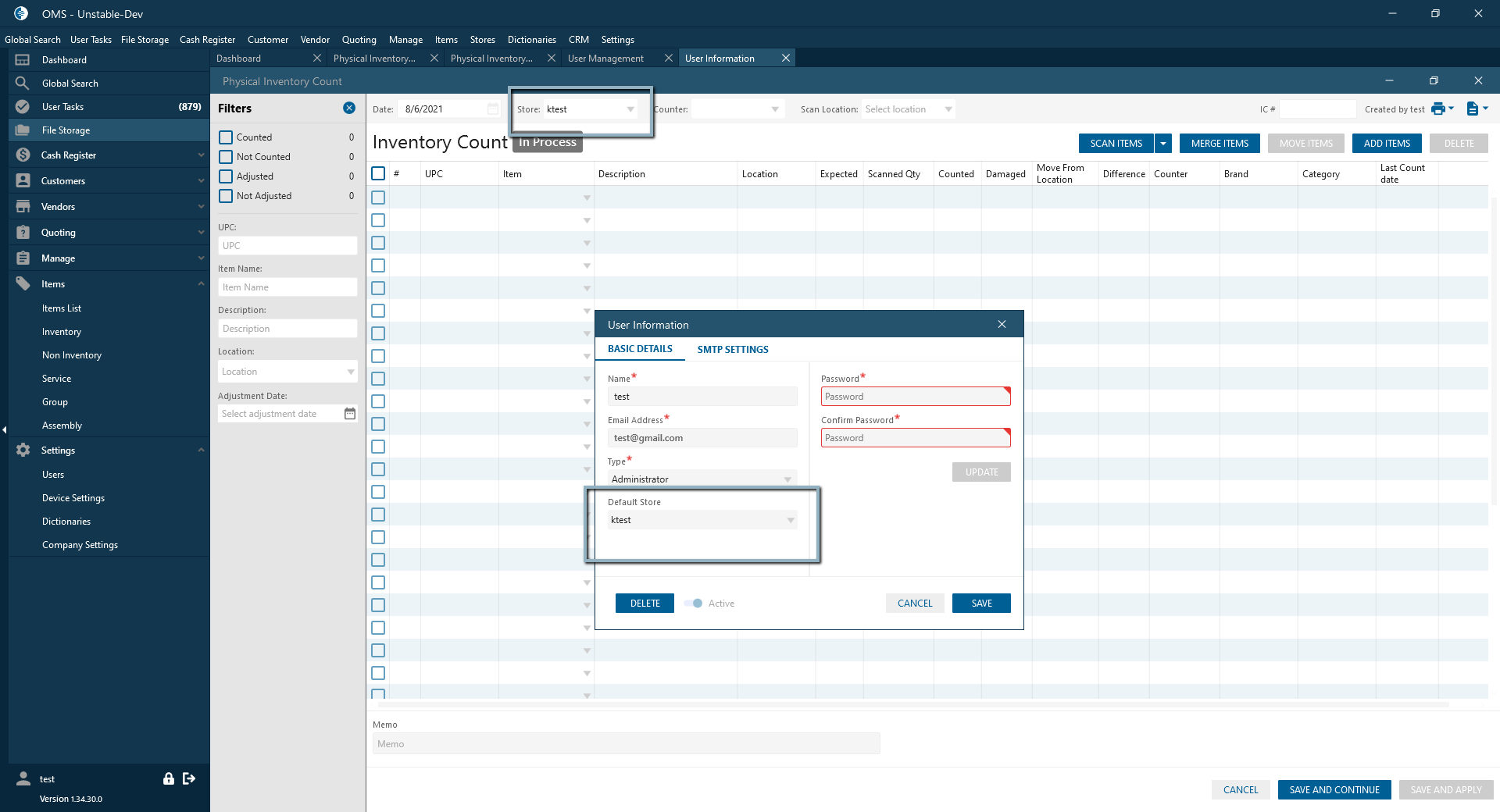Click the Global Search magnifier icon
1500x812 pixels.
(23, 84)
